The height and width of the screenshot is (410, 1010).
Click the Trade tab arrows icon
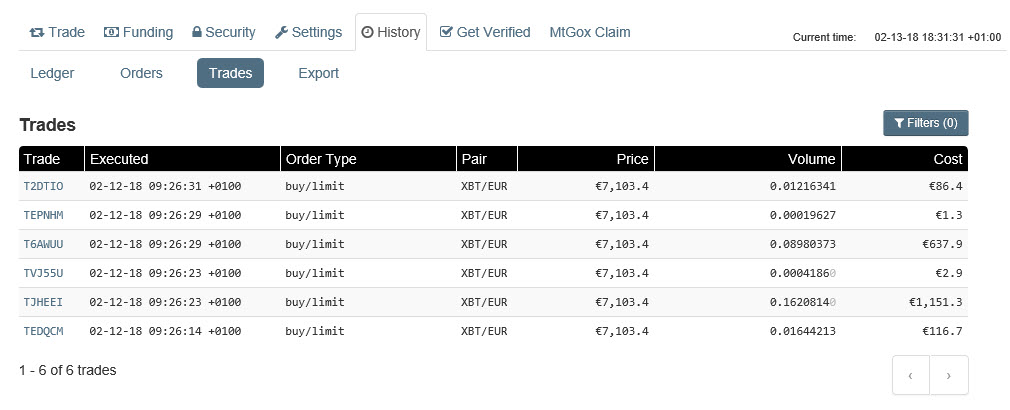pos(37,32)
